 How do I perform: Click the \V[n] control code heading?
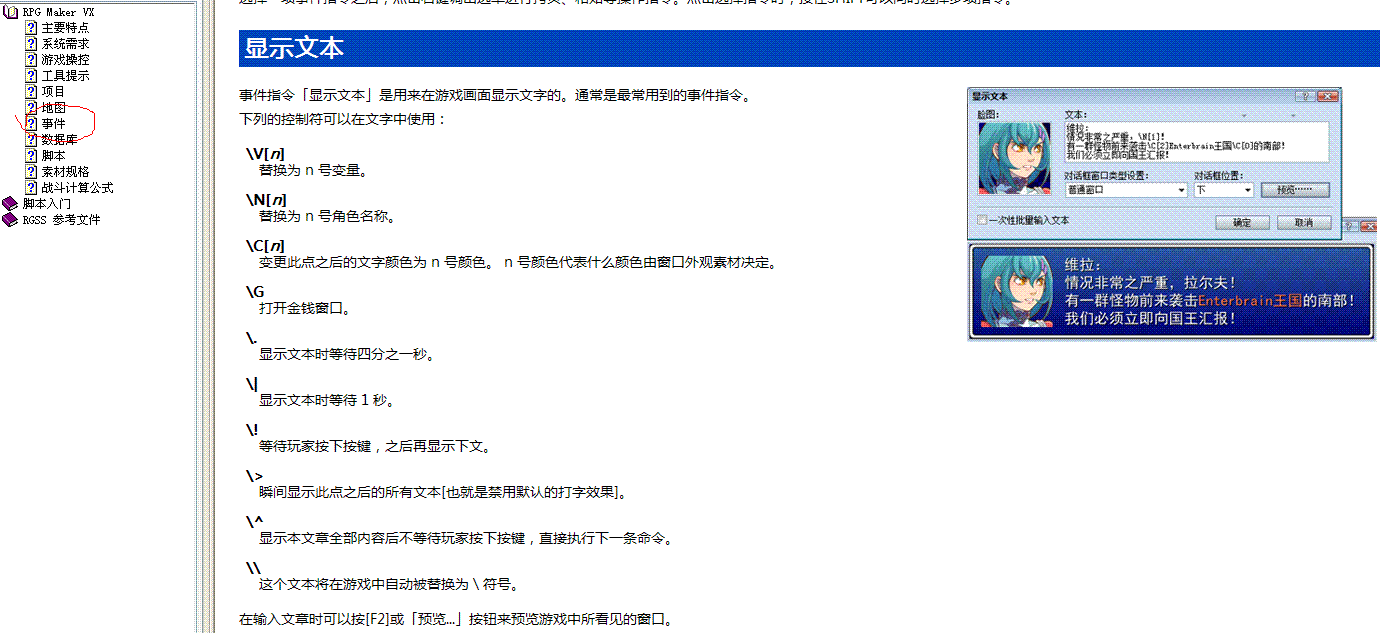[265, 153]
